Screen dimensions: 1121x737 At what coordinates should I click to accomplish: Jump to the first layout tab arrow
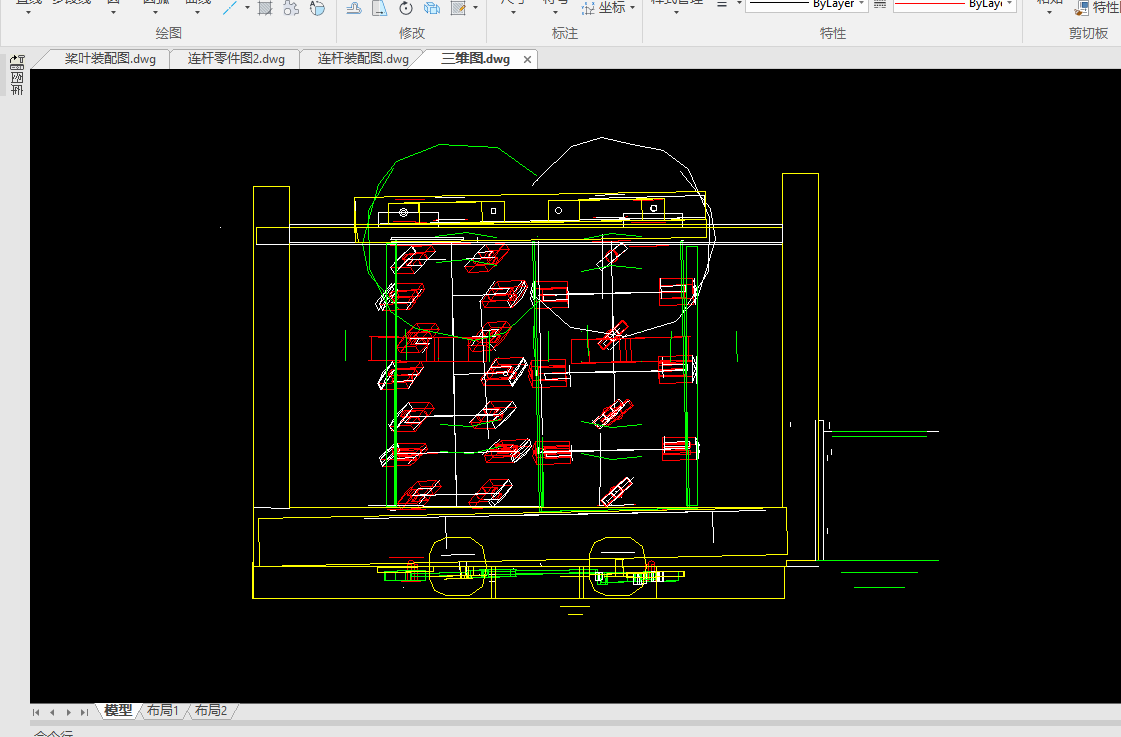(x=36, y=712)
